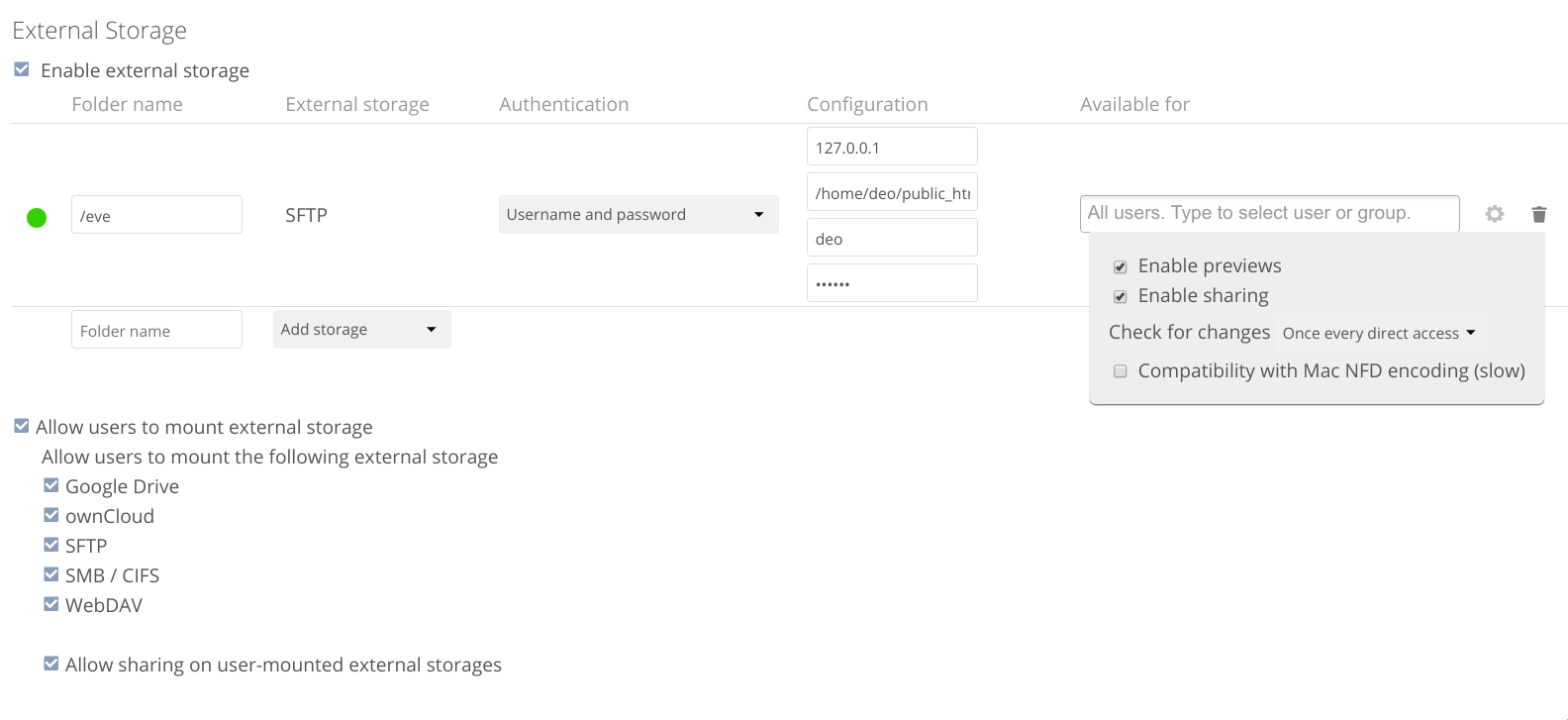Uncheck the SMB / CIFS backend

point(51,575)
